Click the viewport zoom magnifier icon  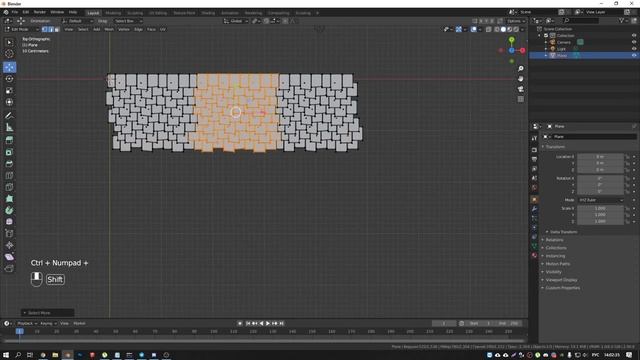click(520, 69)
